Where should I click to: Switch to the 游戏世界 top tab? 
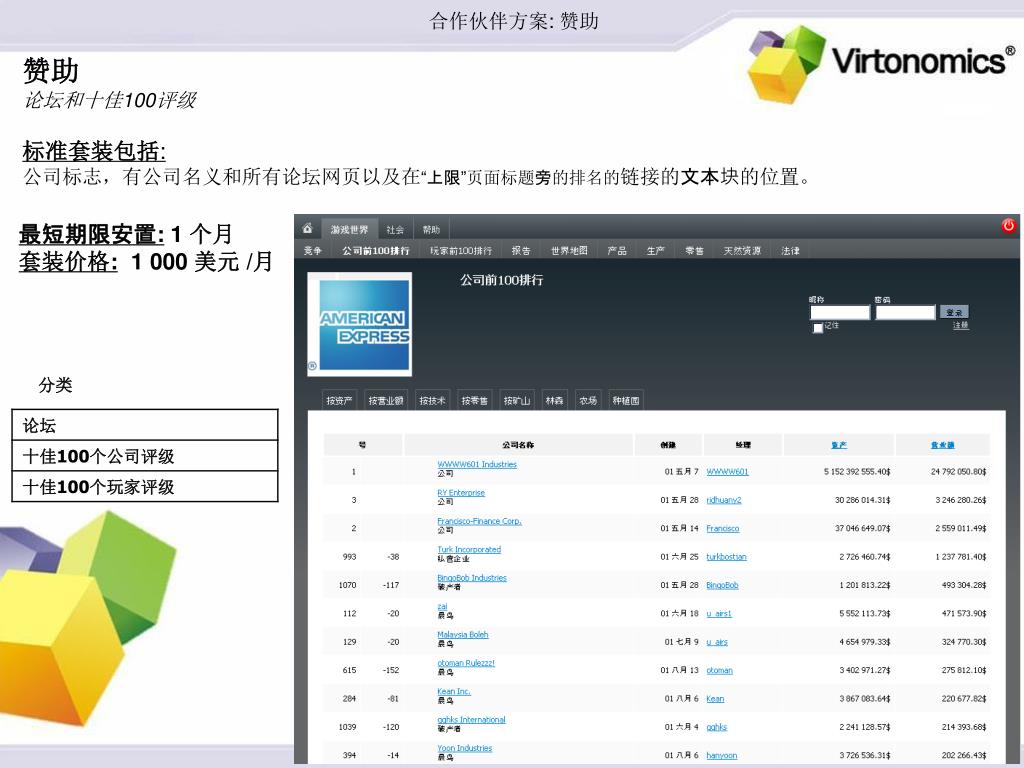coord(349,229)
